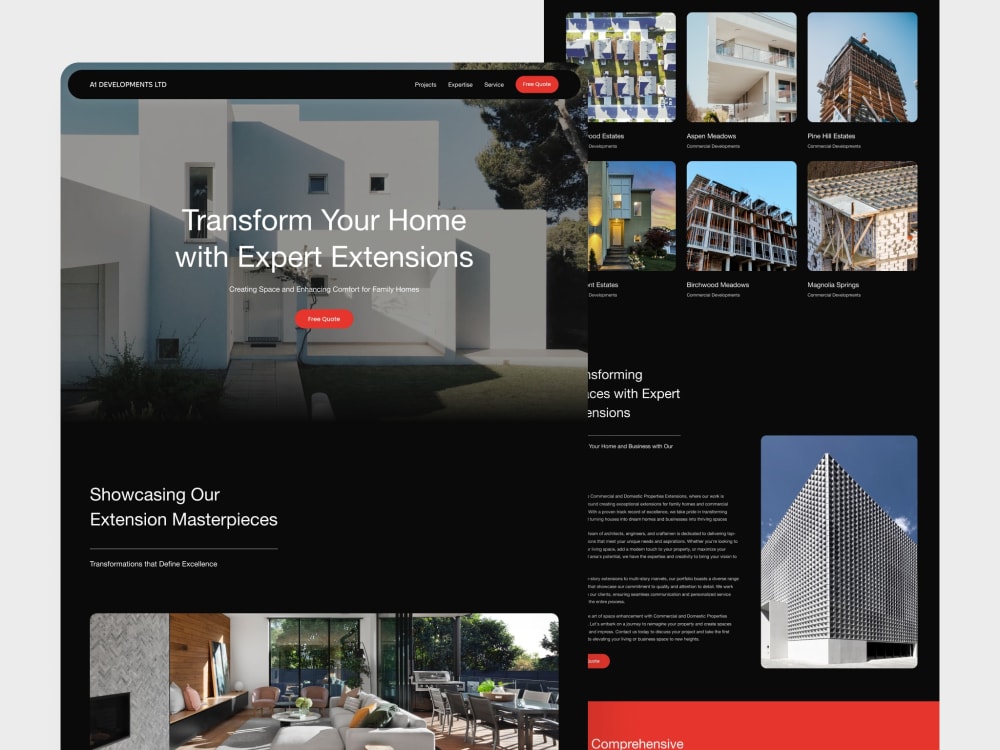The height and width of the screenshot is (750, 1000).
Task: Click Commercial Developments under Magnolia Springs
Action: point(834,295)
